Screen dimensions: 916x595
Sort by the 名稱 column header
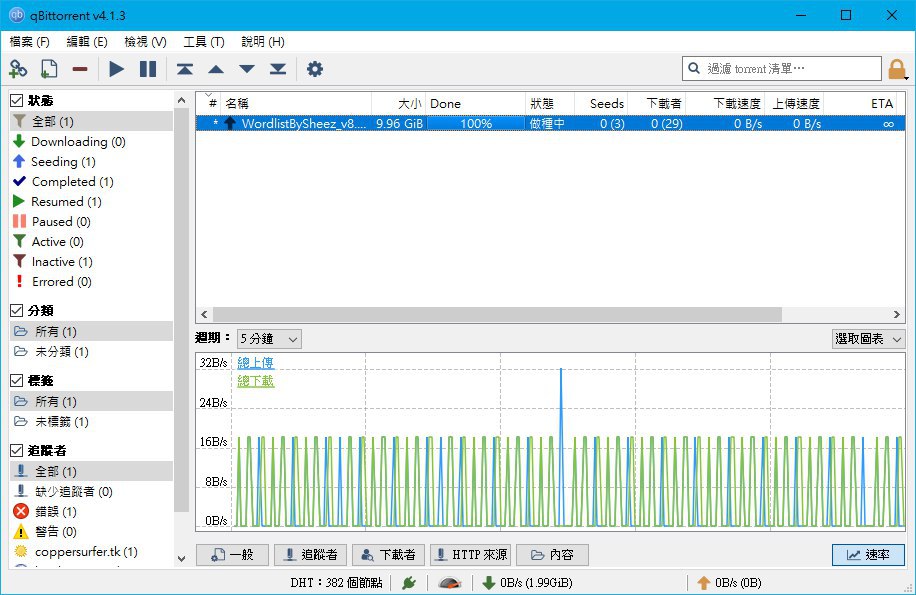click(296, 103)
